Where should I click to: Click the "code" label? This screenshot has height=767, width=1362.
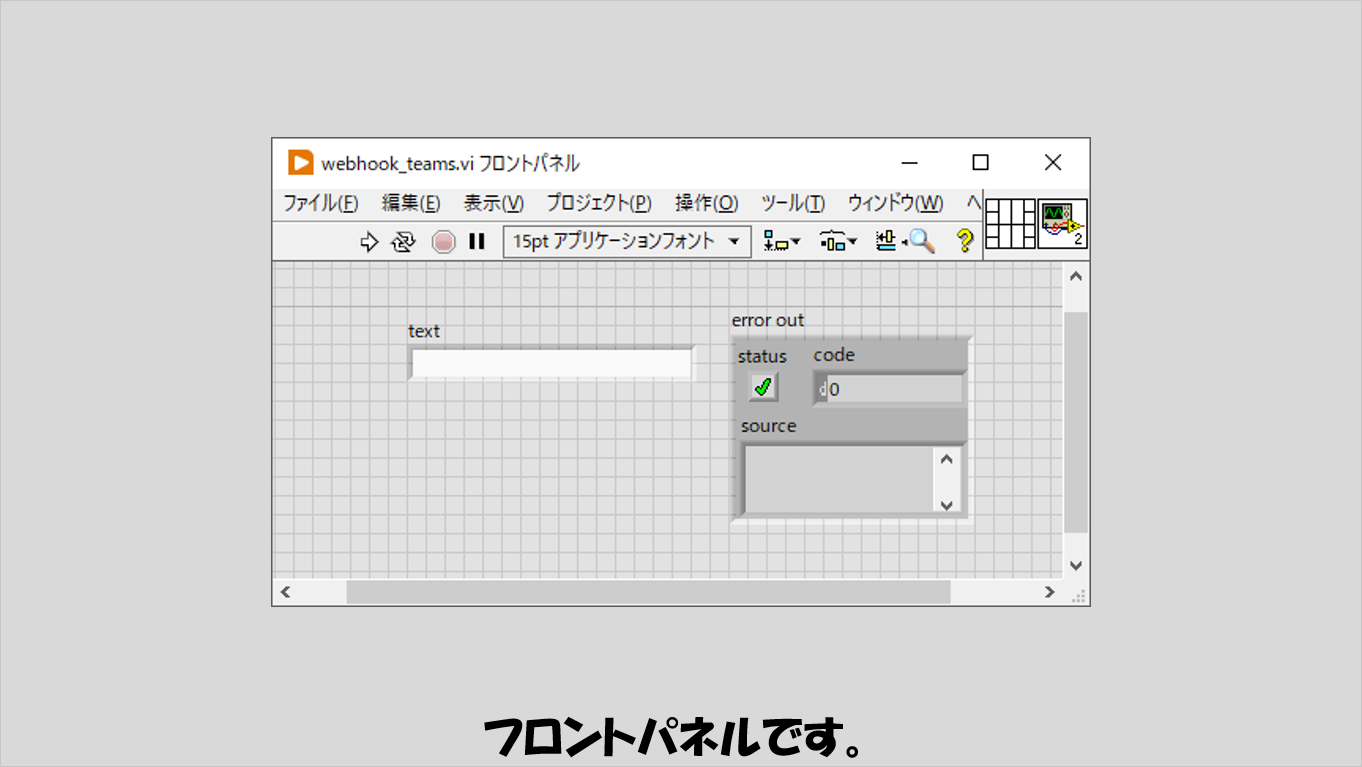(x=834, y=355)
